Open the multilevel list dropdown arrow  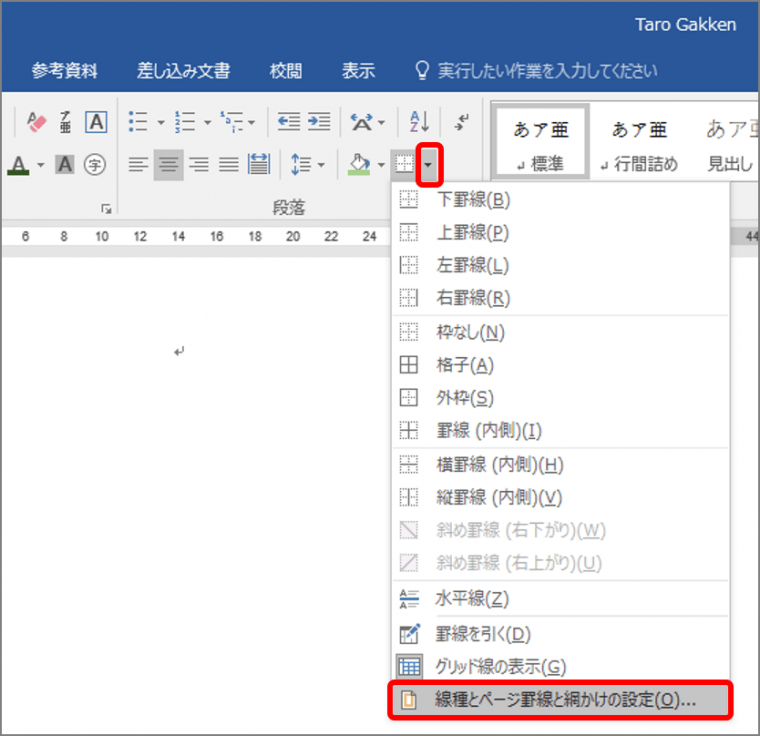pos(252,123)
